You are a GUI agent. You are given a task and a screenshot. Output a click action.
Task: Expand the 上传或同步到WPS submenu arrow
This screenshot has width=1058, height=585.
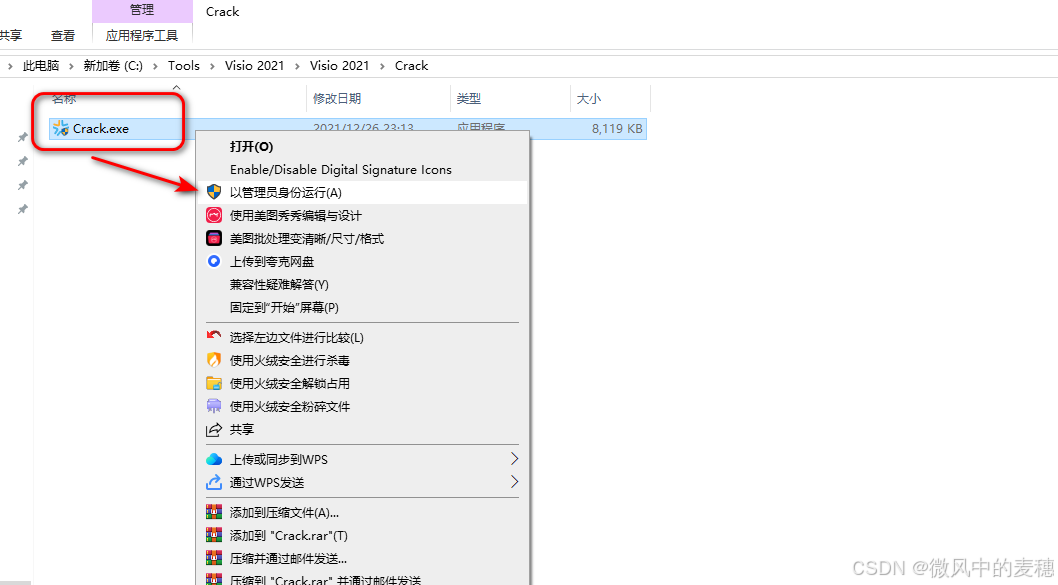(x=514, y=459)
